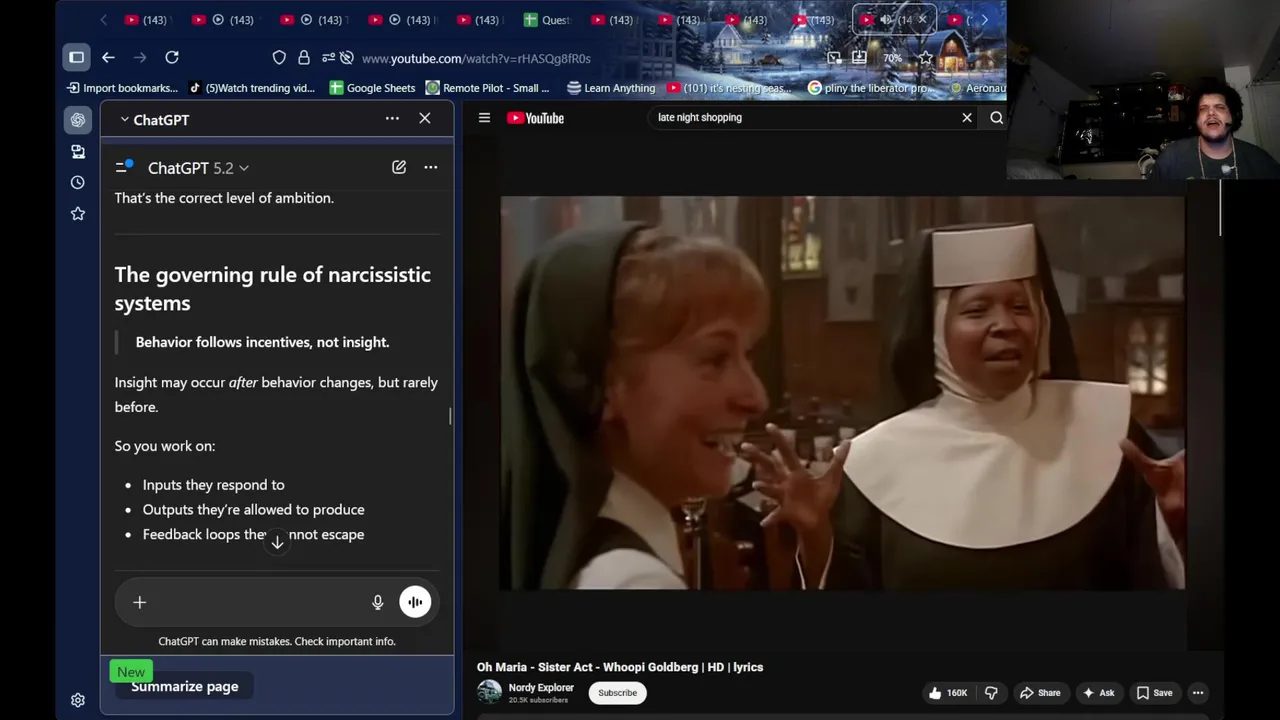Open the ChatGPT chat history menu

(124, 167)
